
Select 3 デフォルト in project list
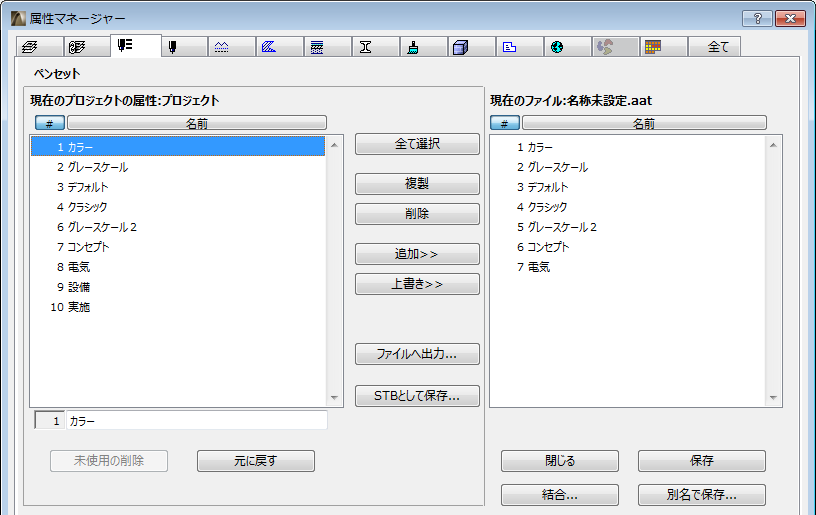point(178,187)
